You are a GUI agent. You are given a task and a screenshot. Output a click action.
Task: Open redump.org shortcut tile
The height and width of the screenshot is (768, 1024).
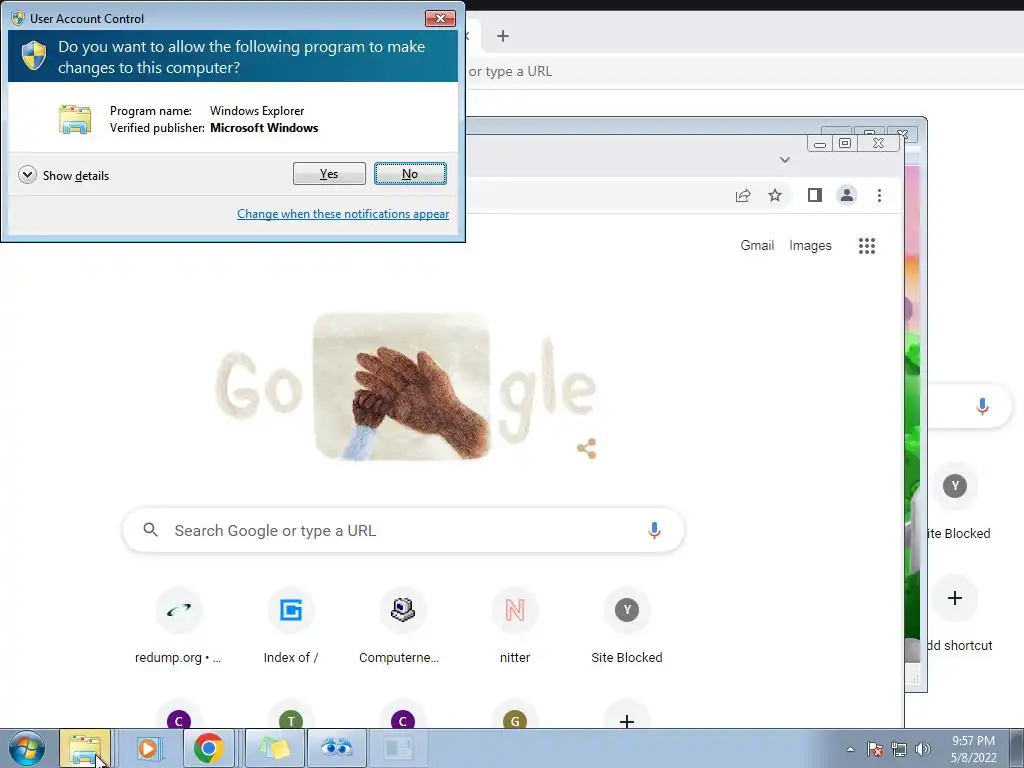[x=178, y=626]
